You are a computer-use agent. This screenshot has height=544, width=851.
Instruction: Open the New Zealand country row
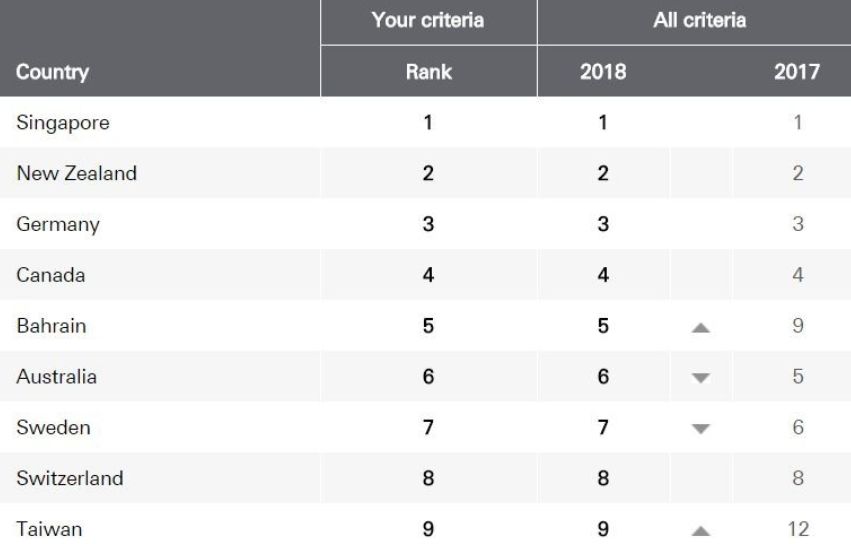point(76,174)
